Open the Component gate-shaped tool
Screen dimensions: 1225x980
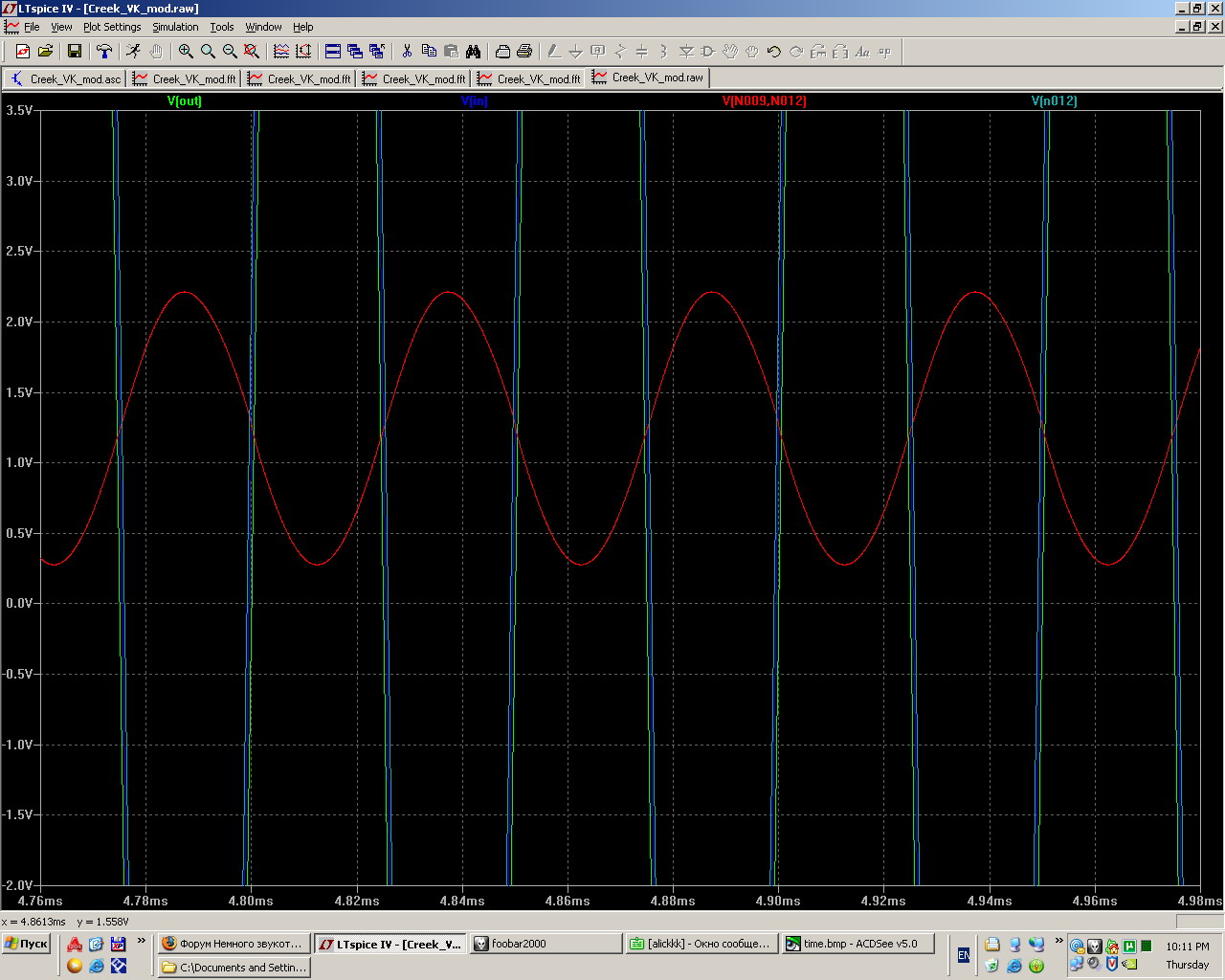click(708, 52)
